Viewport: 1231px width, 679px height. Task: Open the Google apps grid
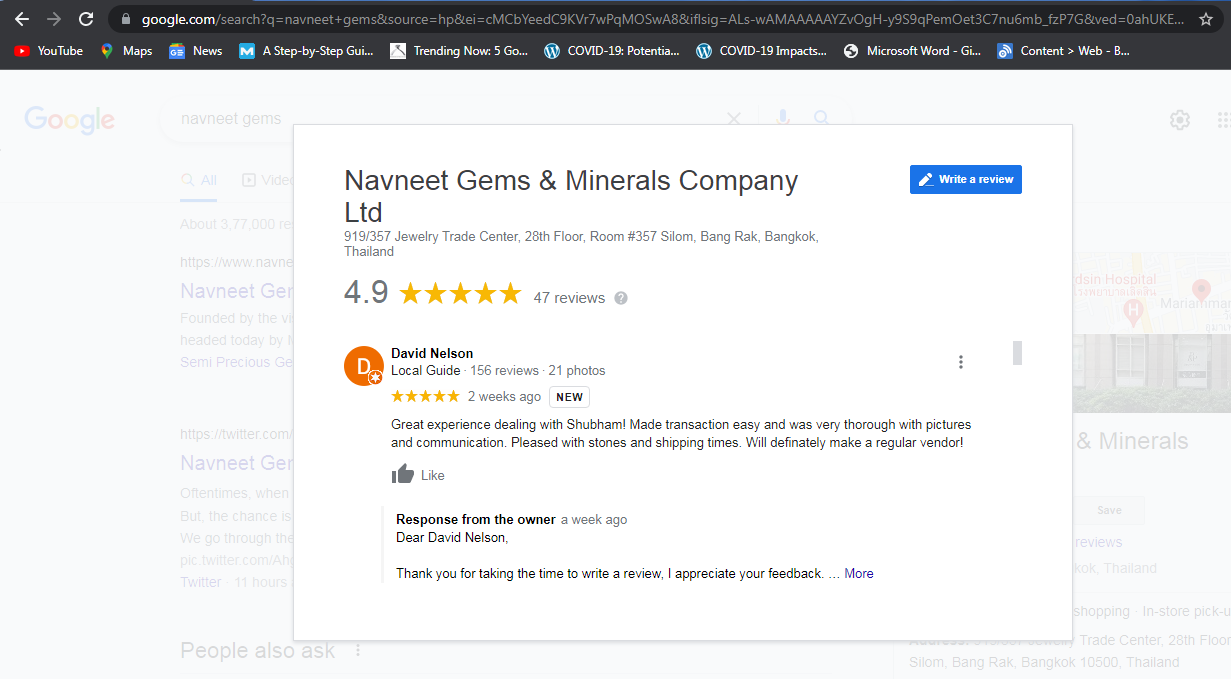1226,119
